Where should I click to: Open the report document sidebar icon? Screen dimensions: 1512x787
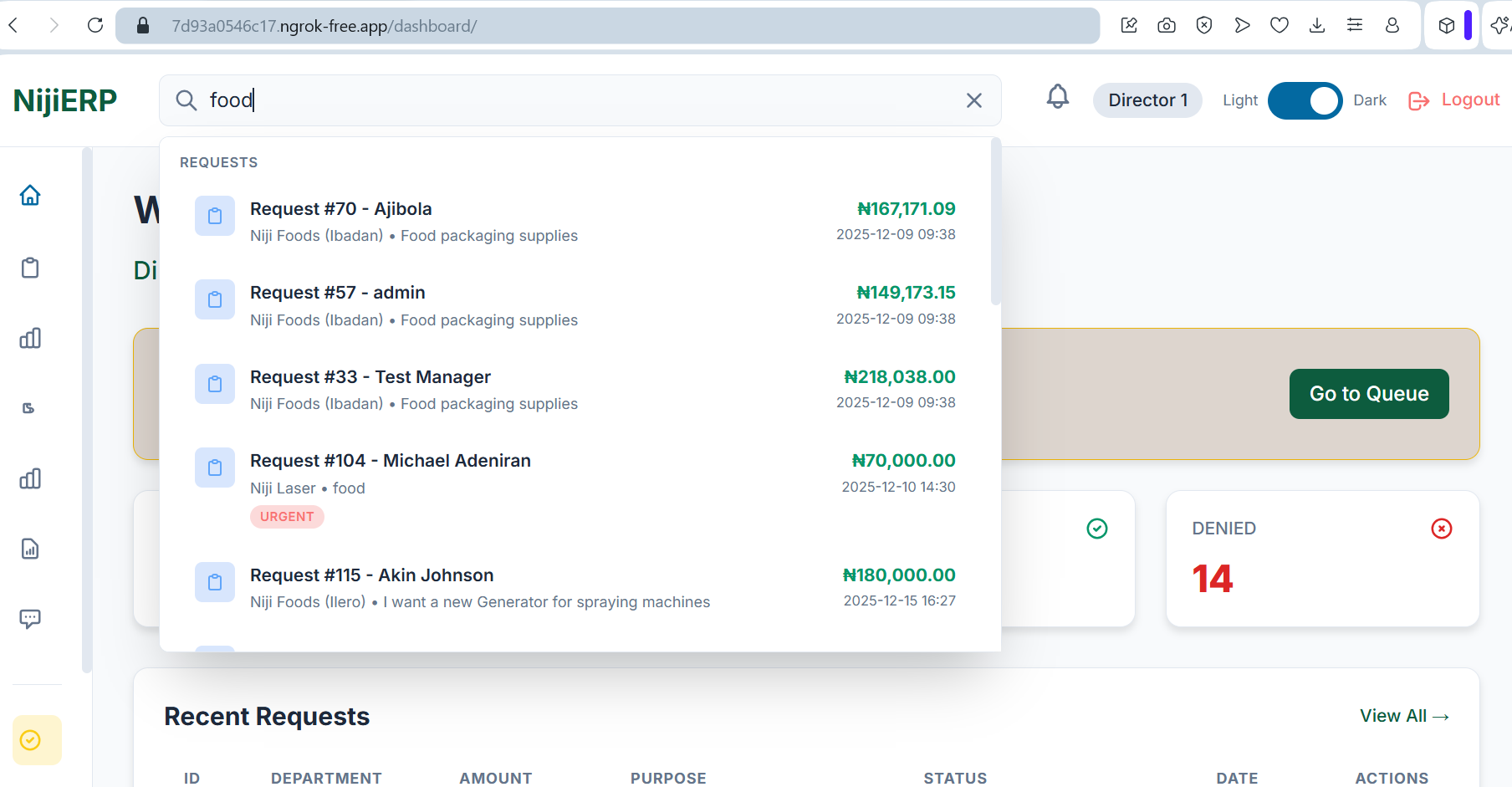[30, 549]
